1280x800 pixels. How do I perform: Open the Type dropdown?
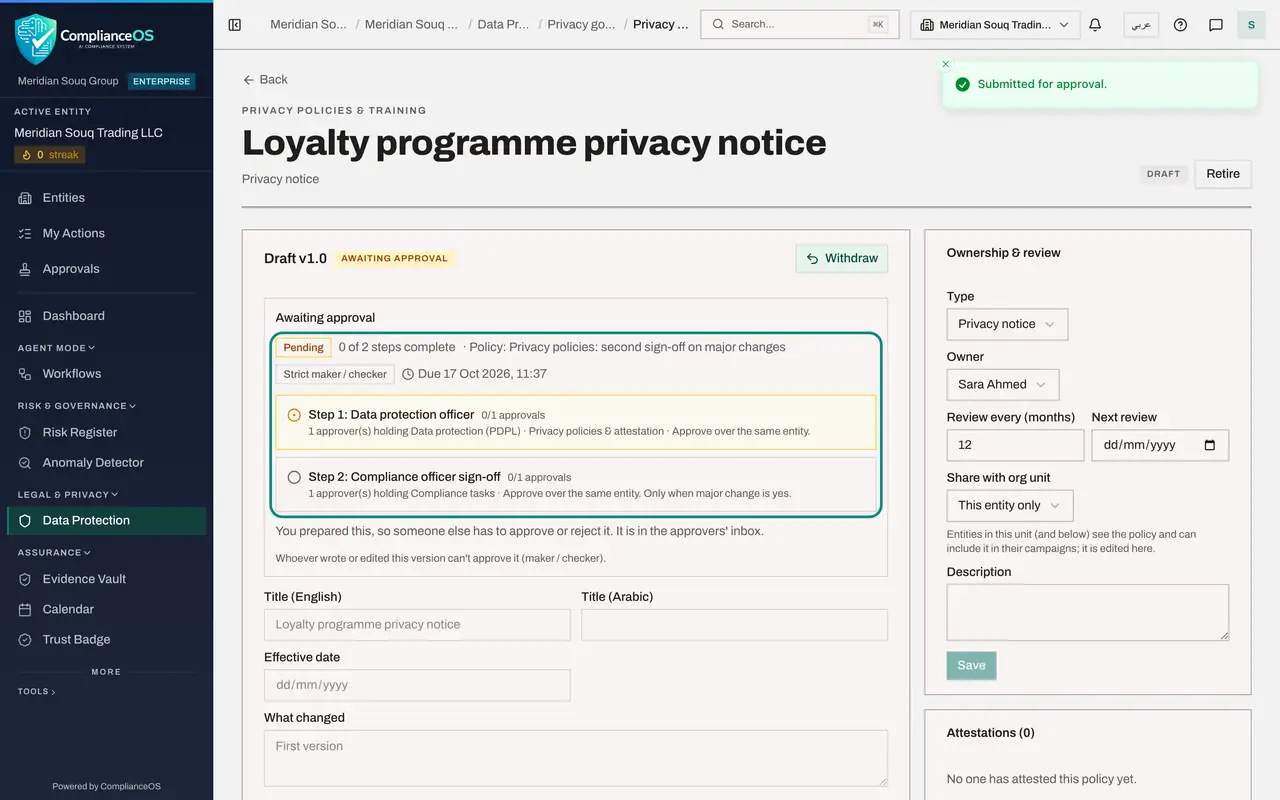click(1007, 324)
